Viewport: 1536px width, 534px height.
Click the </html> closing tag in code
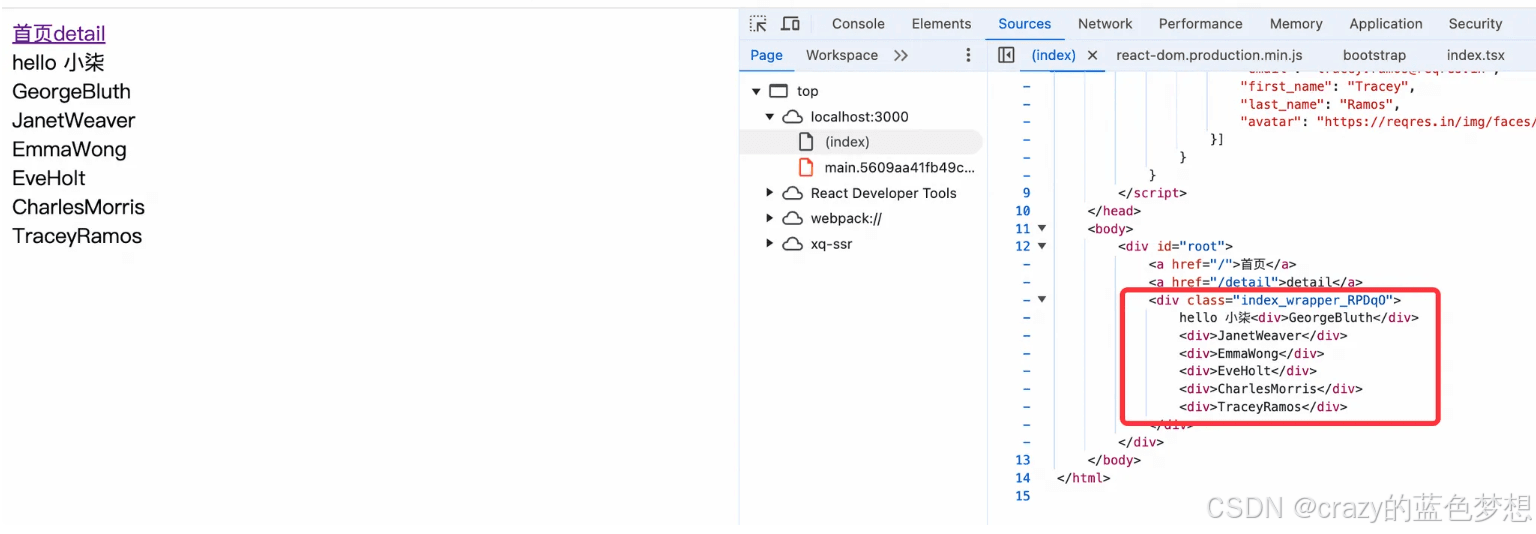coord(1083,478)
